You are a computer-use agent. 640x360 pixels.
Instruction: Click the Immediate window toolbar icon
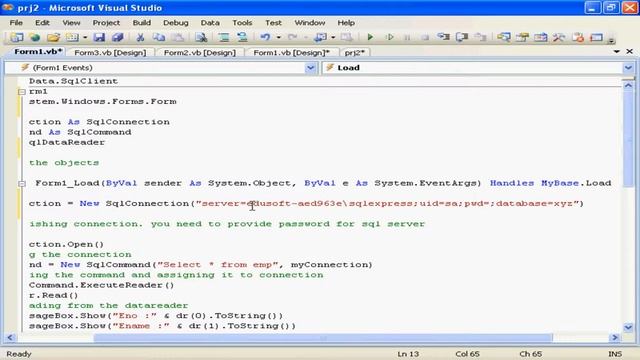click(x=596, y=38)
